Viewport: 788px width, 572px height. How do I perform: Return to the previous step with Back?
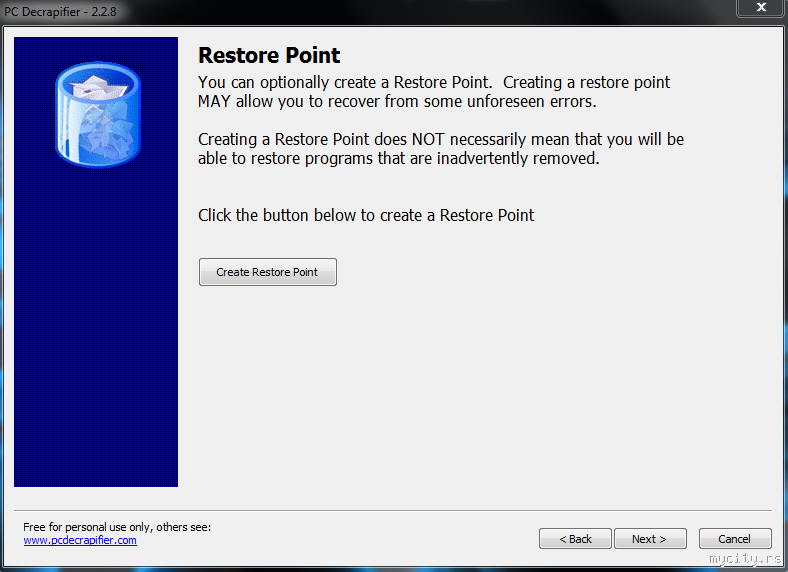pos(575,539)
